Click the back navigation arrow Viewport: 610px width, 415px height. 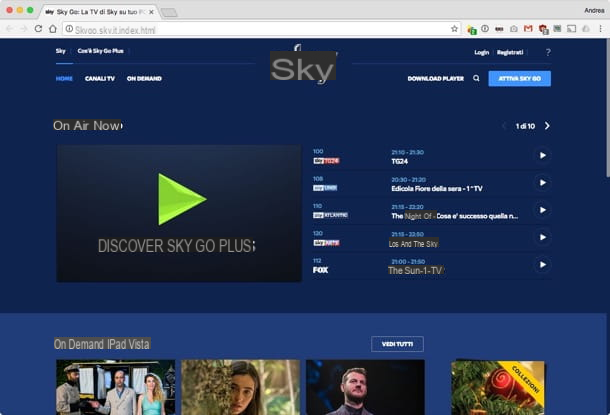click(x=10, y=29)
